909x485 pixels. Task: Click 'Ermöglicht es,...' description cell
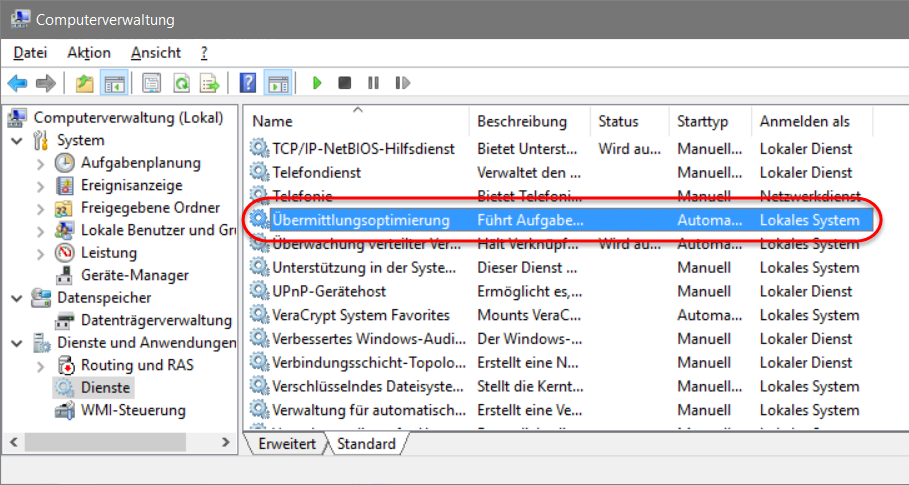click(x=530, y=291)
